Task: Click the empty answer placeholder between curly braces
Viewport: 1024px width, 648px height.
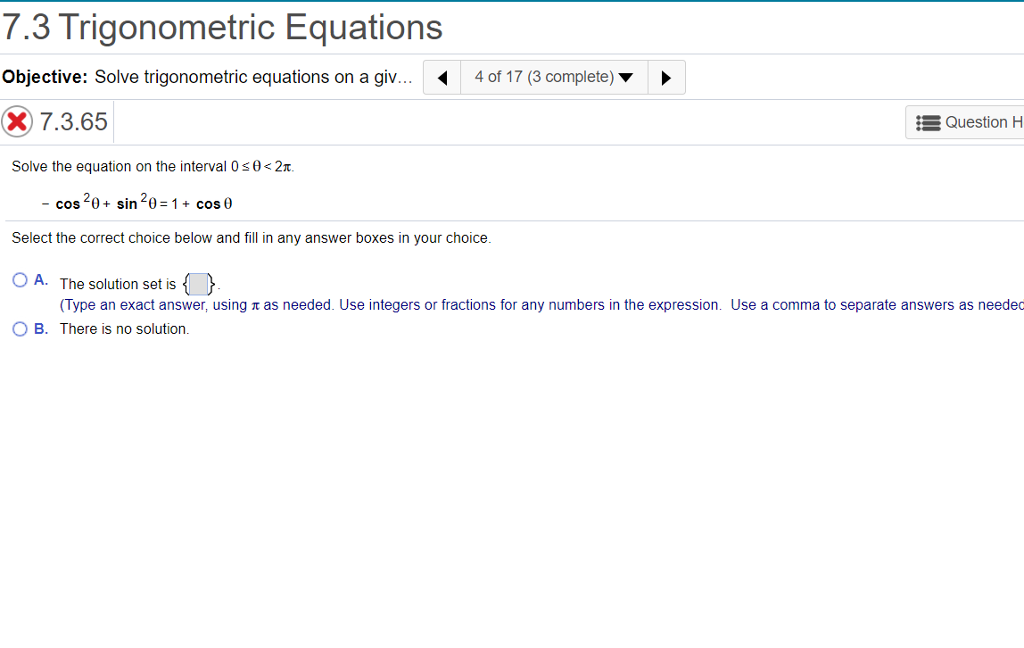Action: (198, 284)
